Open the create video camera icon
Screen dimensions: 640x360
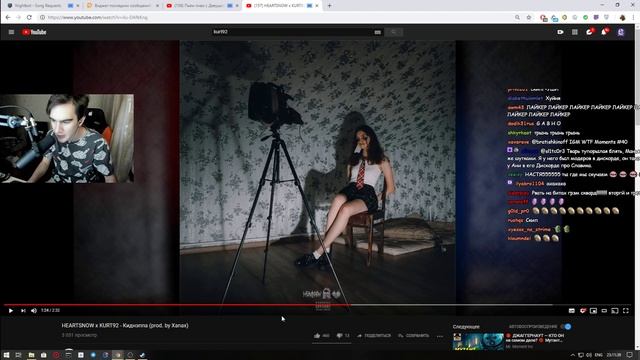560,32
